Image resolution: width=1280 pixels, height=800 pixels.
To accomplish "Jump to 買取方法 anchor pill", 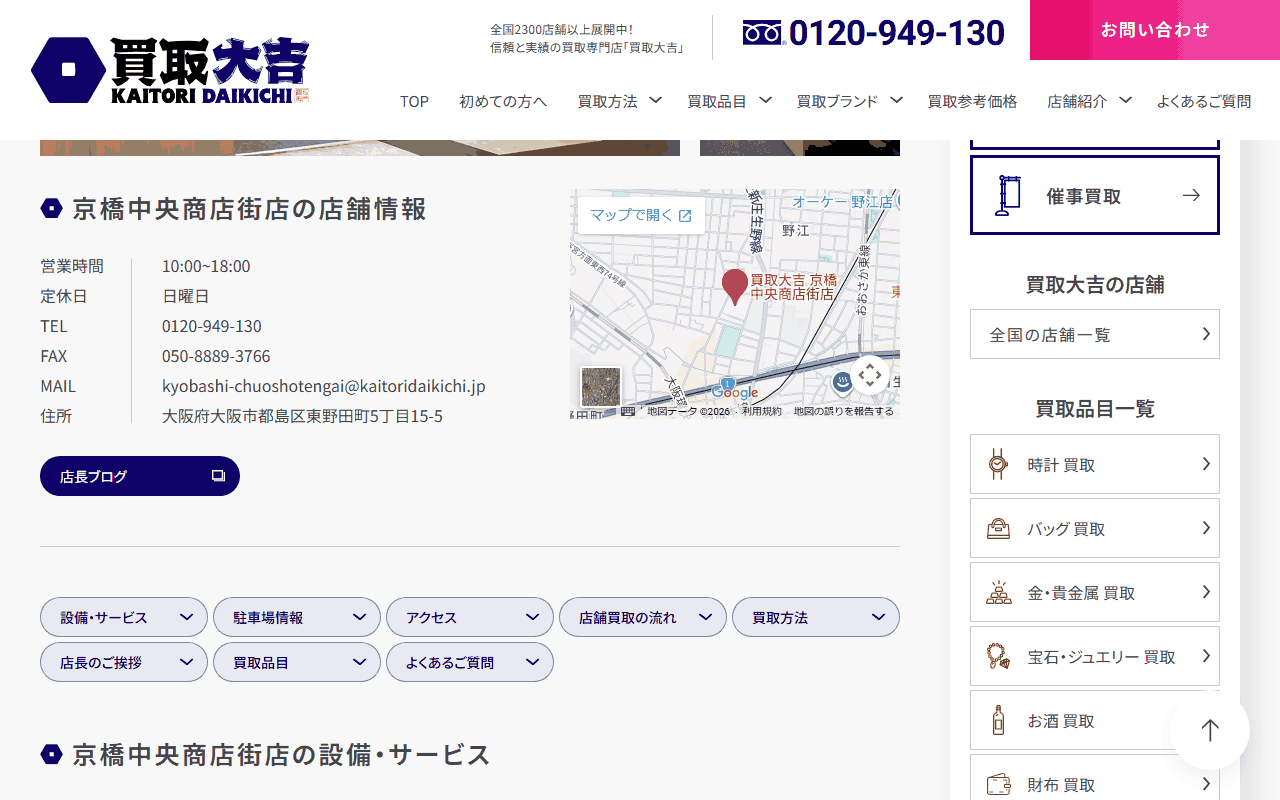I will (816, 617).
